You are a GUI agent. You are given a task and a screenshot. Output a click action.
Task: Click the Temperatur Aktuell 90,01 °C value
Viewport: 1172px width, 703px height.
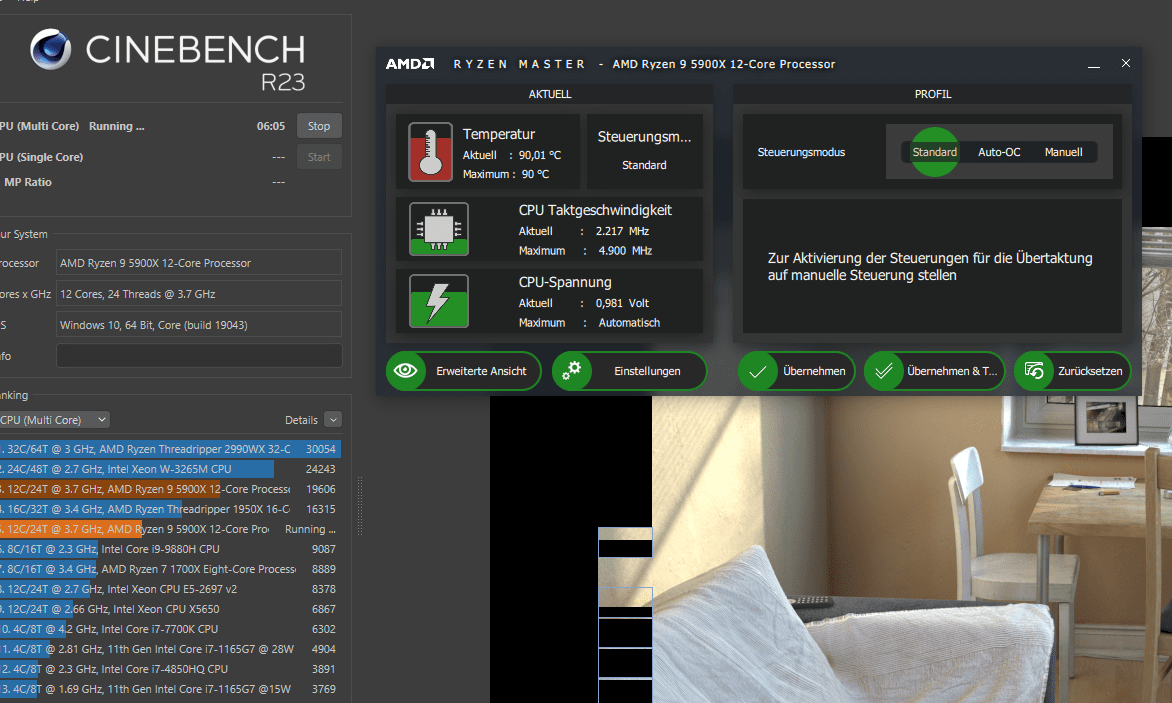click(x=540, y=155)
